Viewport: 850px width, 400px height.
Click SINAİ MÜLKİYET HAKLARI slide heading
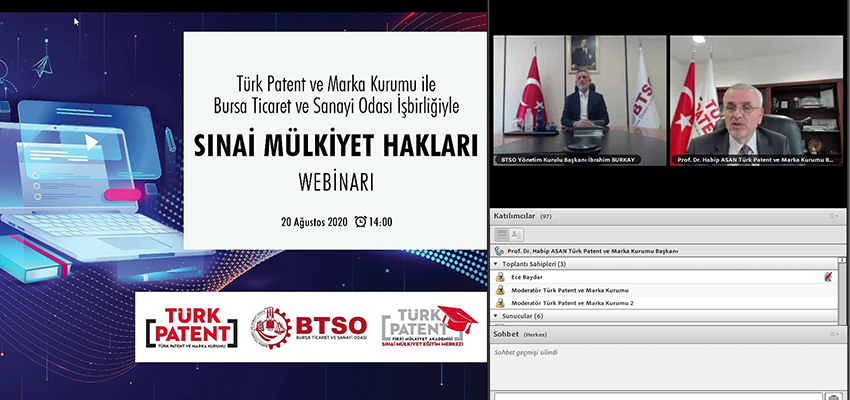pos(336,146)
